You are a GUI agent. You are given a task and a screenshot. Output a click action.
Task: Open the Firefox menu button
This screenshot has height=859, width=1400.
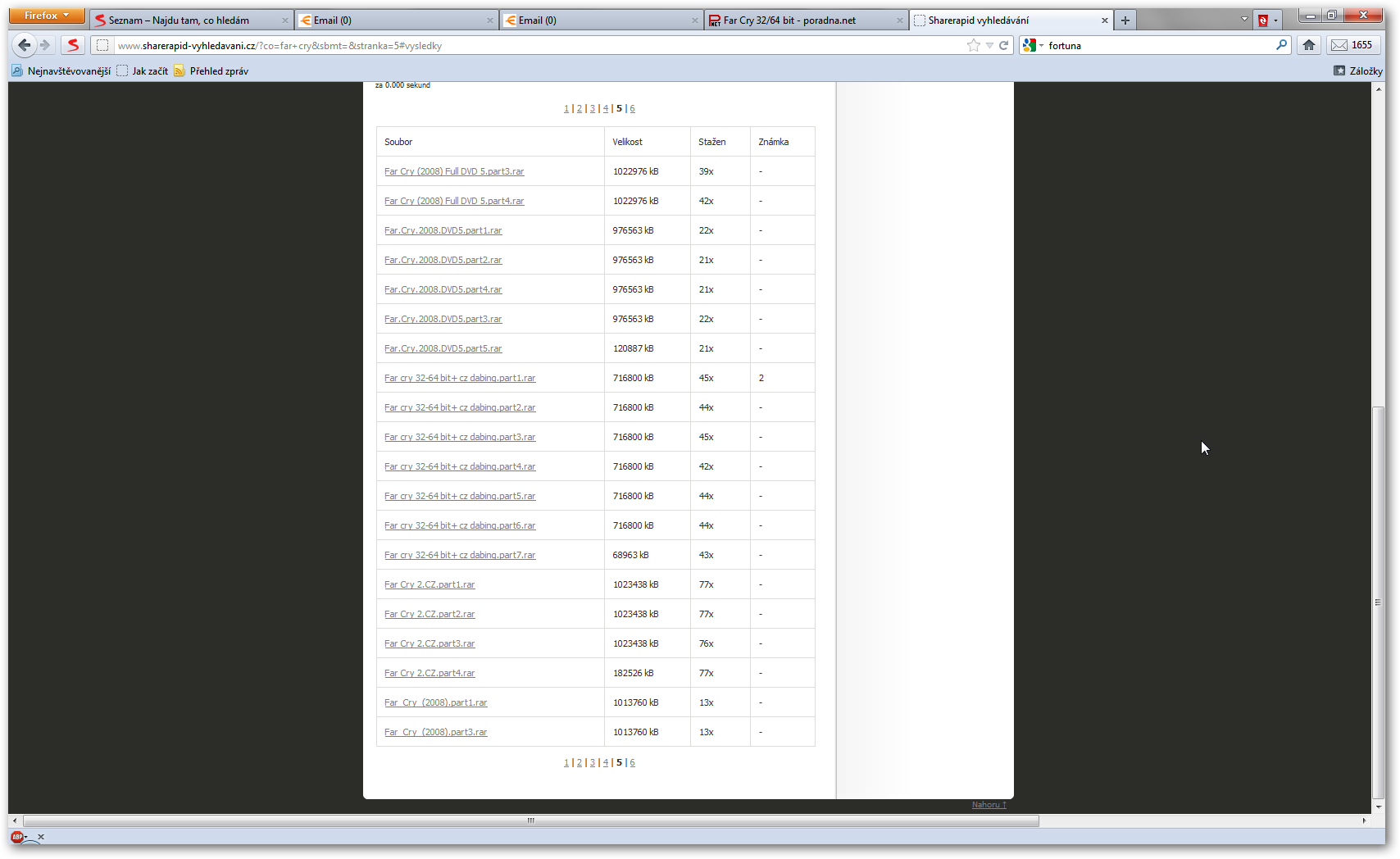[47, 16]
